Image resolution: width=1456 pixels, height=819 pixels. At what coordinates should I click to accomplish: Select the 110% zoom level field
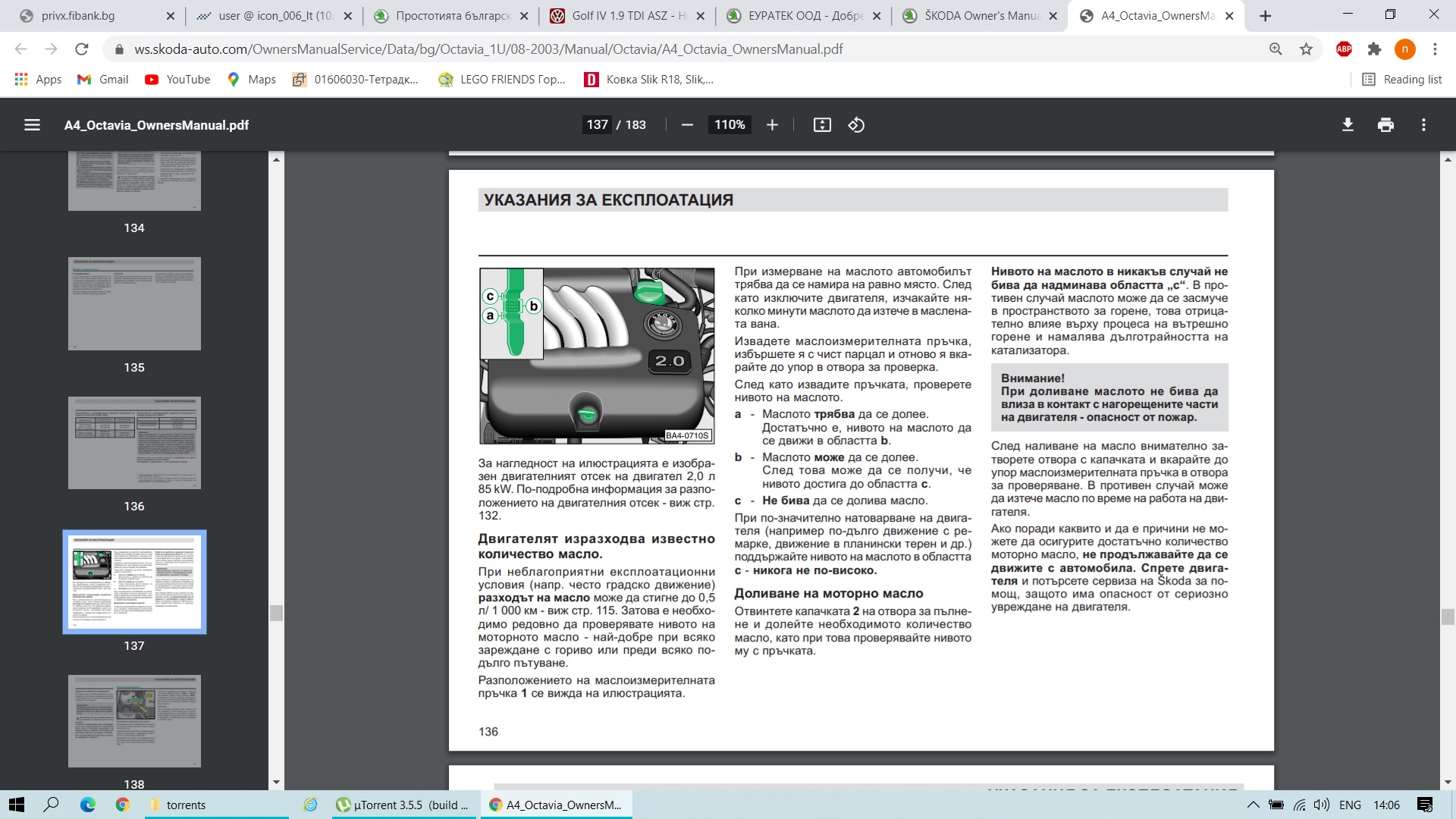tap(729, 125)
